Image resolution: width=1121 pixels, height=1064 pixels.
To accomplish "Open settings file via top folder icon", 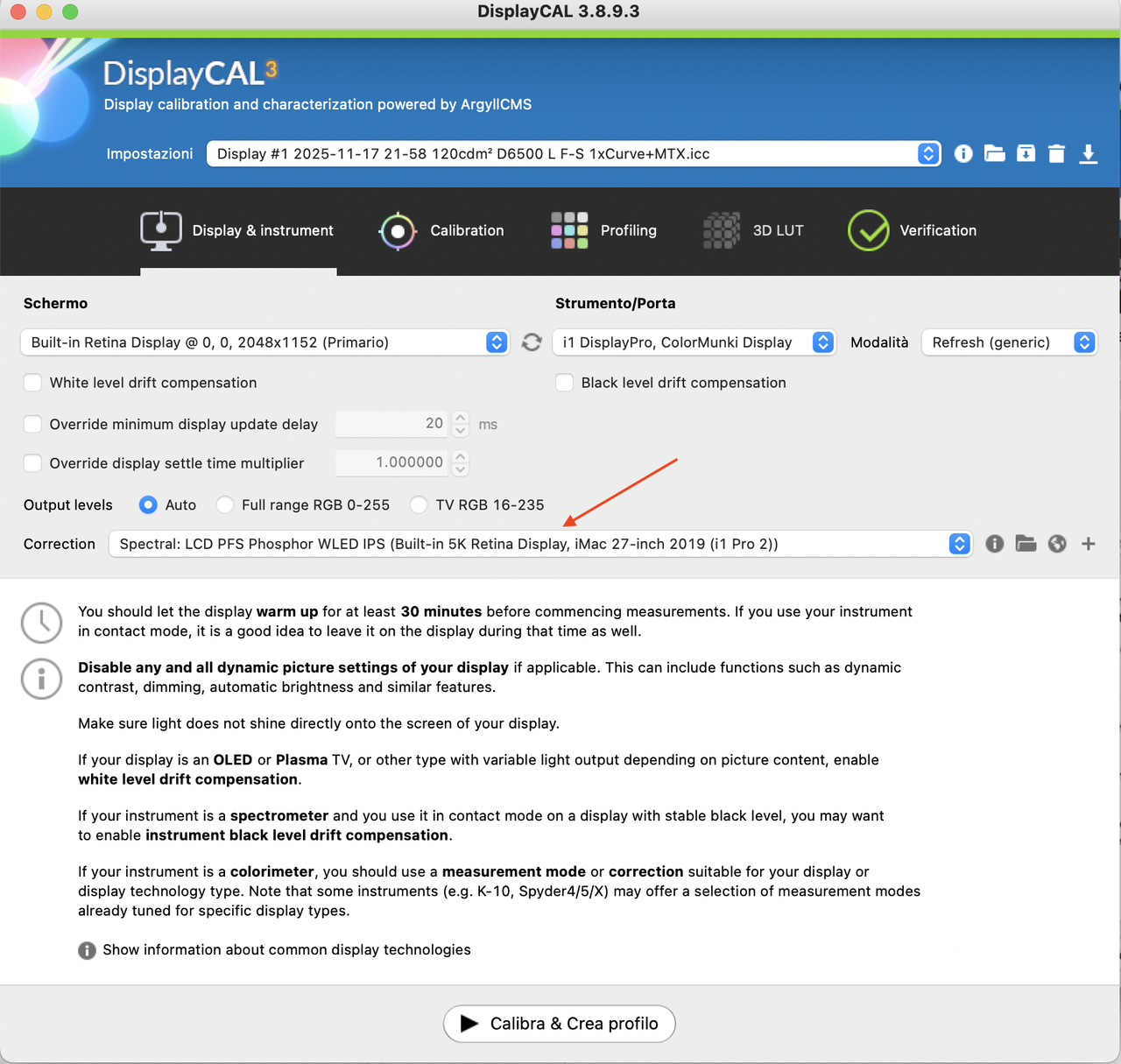I will click(995, 154).
